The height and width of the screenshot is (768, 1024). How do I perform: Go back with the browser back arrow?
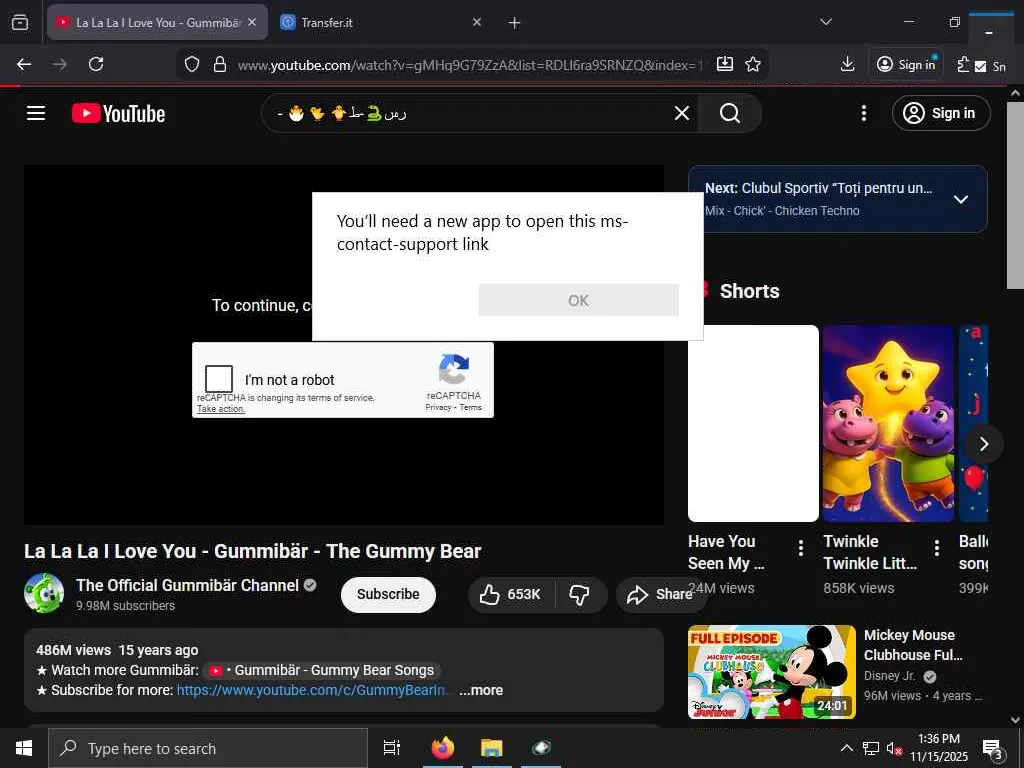[24, 64]
